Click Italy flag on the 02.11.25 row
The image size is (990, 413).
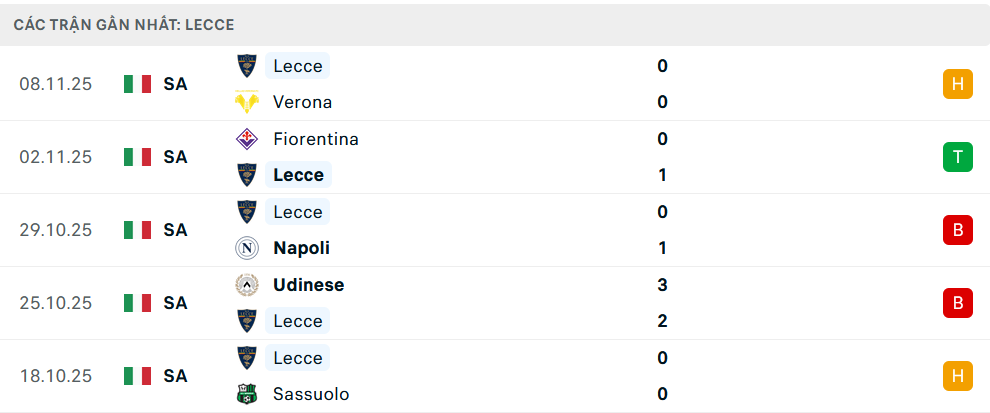[x=137, y=157]
